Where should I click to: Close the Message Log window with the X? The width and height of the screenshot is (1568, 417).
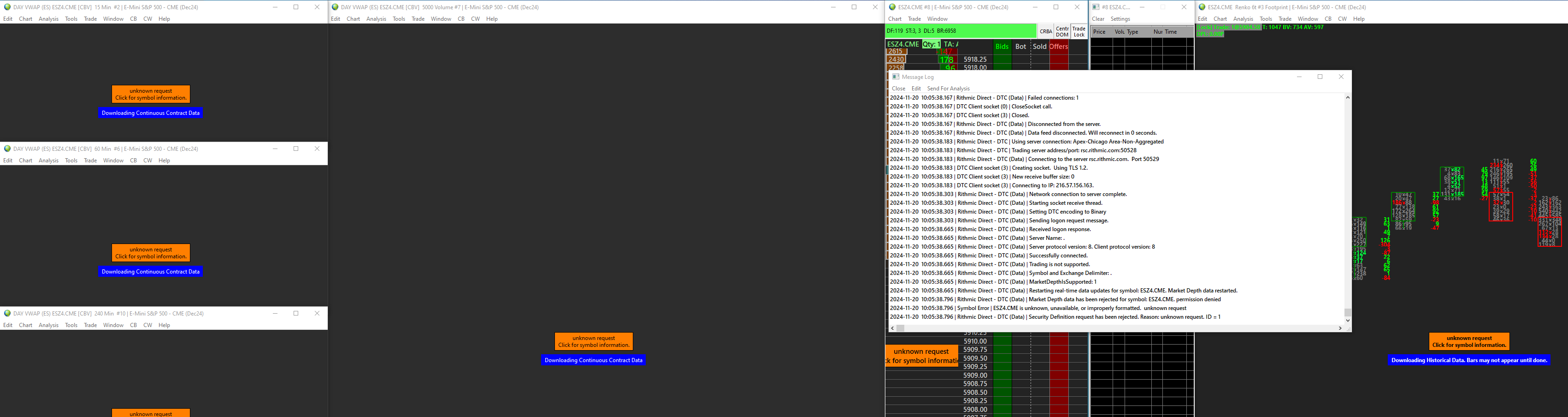[1341, 77]
